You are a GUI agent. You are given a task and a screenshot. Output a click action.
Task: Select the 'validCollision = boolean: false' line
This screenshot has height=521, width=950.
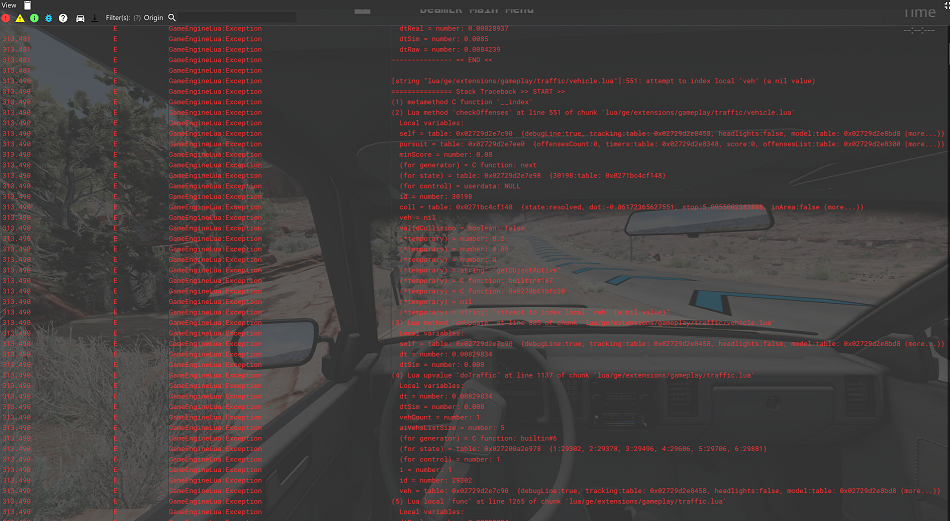(x=462, y=228)
